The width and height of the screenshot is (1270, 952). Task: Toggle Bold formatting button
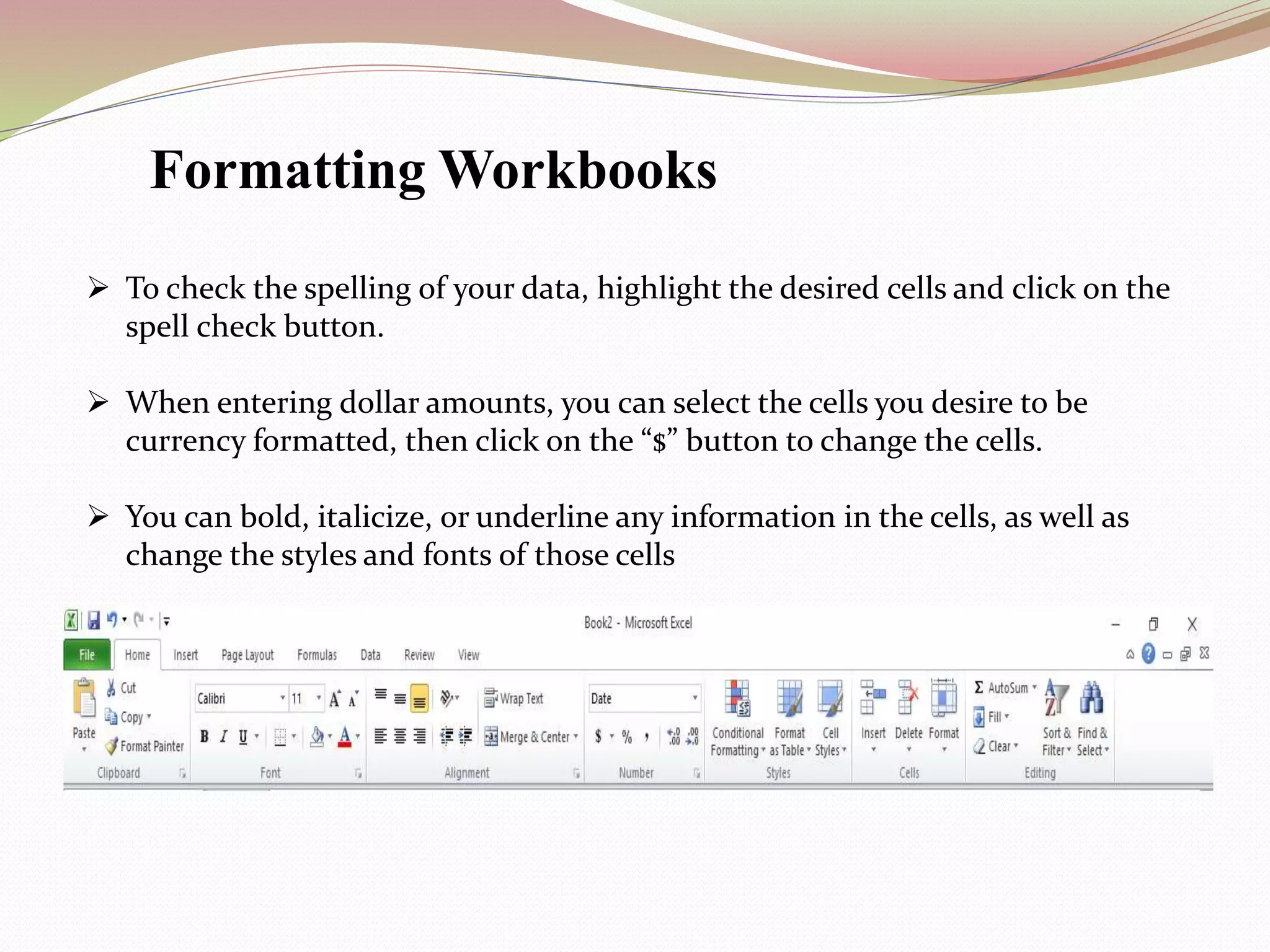204,736
